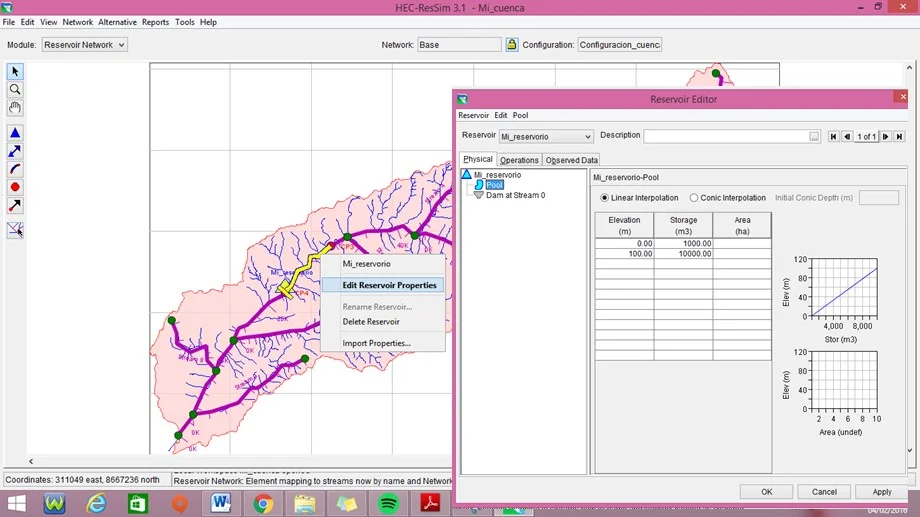
Task: Open Spotify from taskbar
Action: coord(388,504)
